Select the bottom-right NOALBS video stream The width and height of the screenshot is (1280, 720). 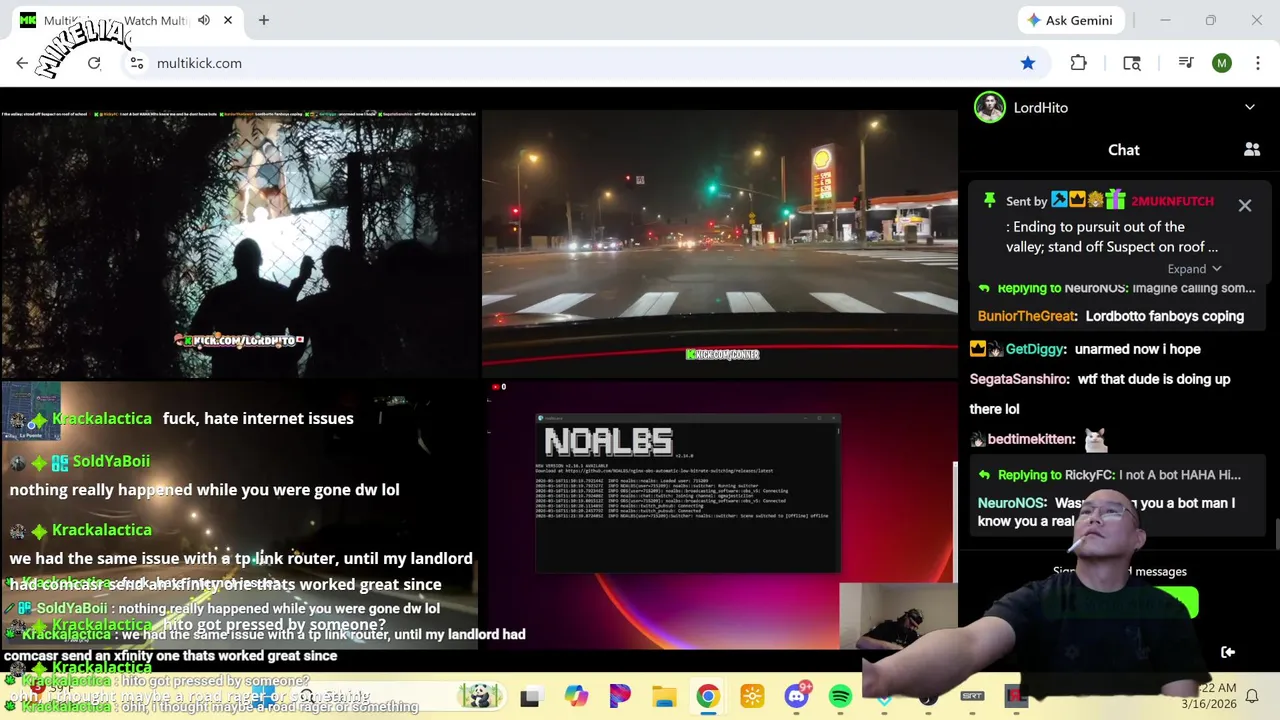point(720,515)
